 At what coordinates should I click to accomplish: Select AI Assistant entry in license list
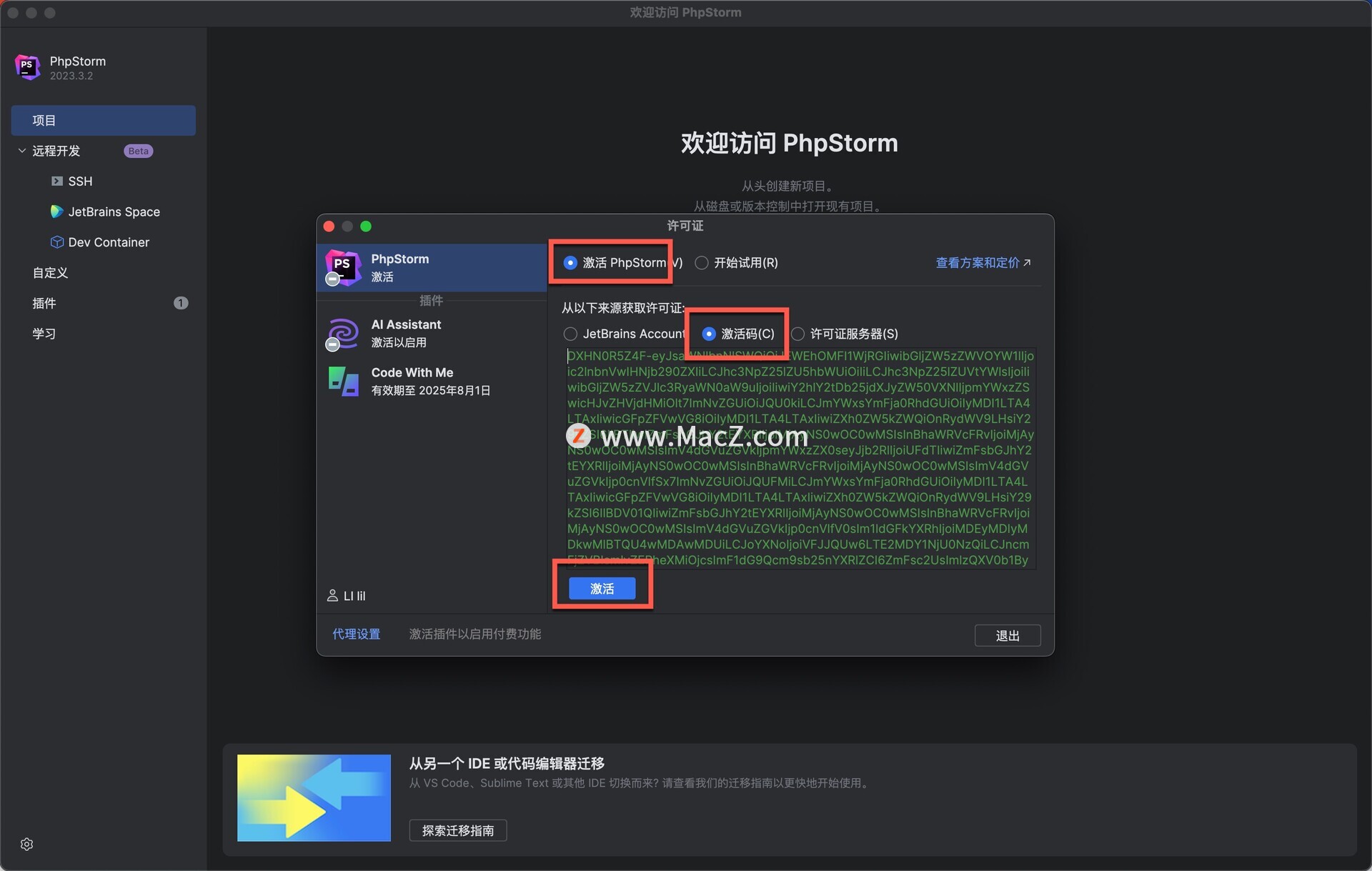pos(432,334)
